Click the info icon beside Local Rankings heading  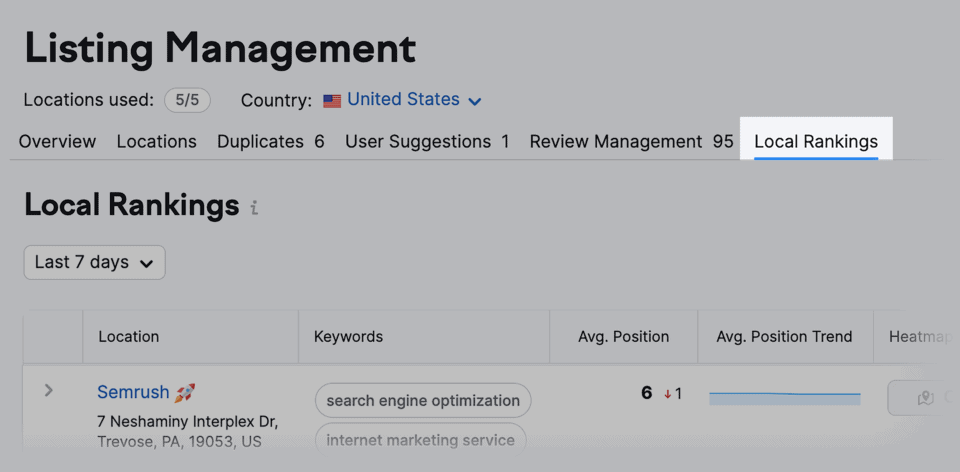click(x=254, y=208)
